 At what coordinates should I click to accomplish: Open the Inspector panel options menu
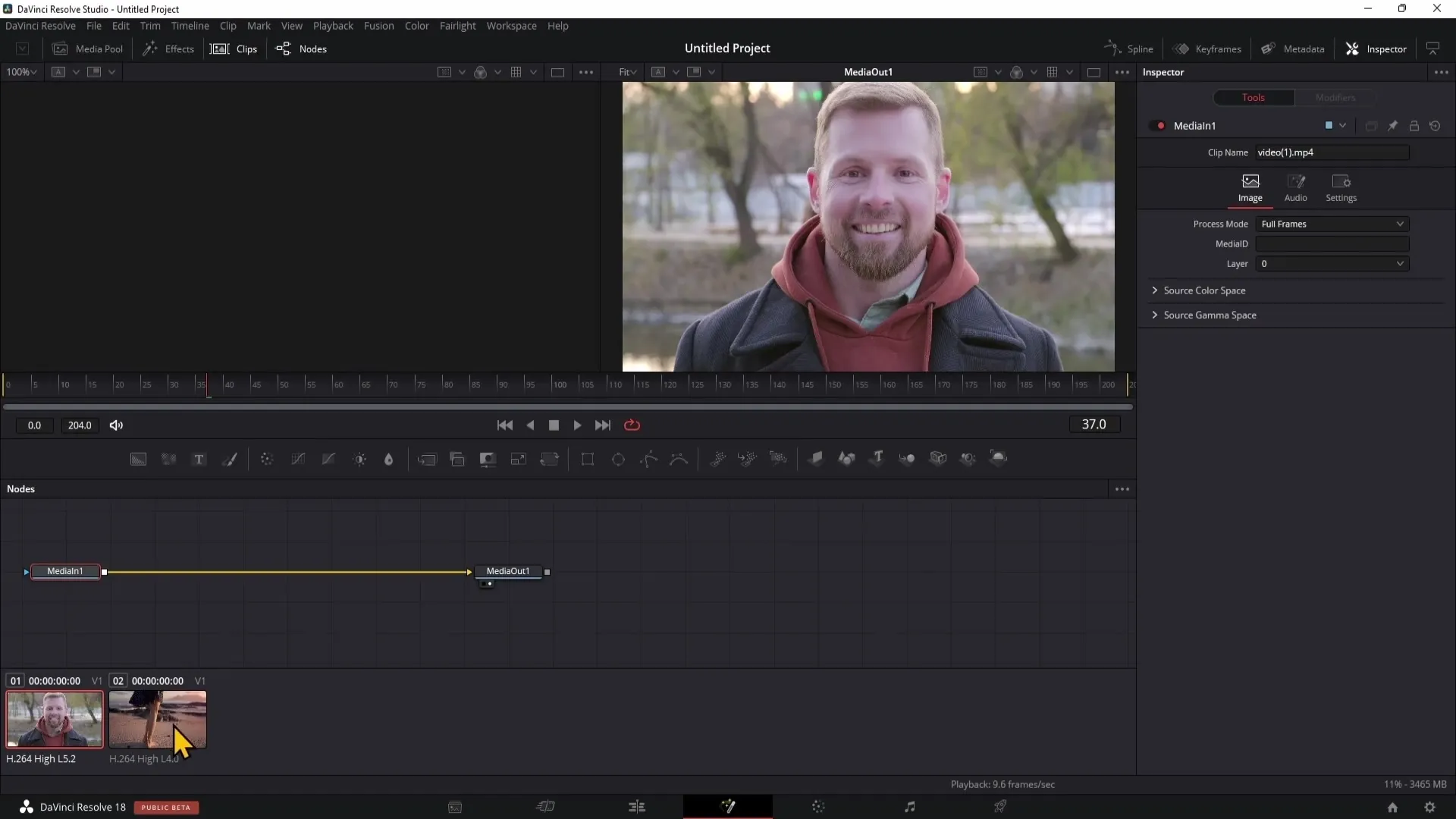[x=1442, y=72]
